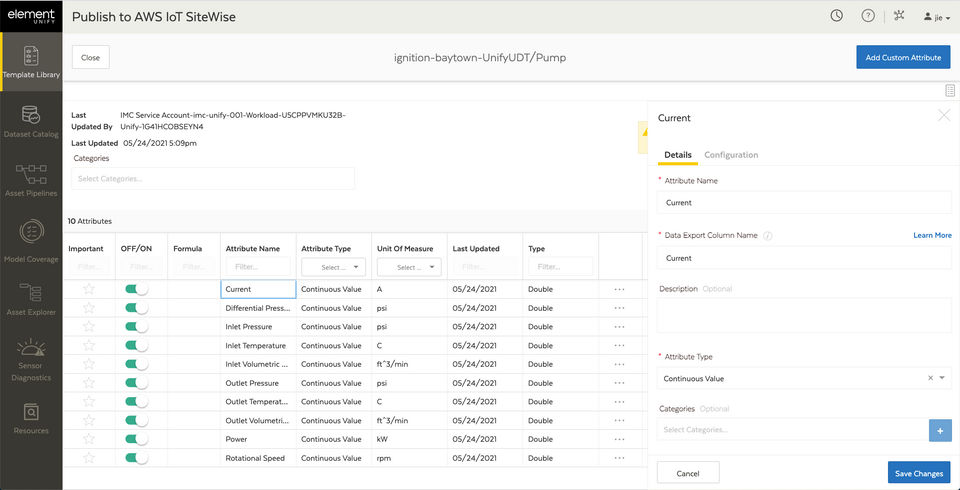Open the Attribute Type column filter dropdown
960x490 pixels.
tap(334, 267)
